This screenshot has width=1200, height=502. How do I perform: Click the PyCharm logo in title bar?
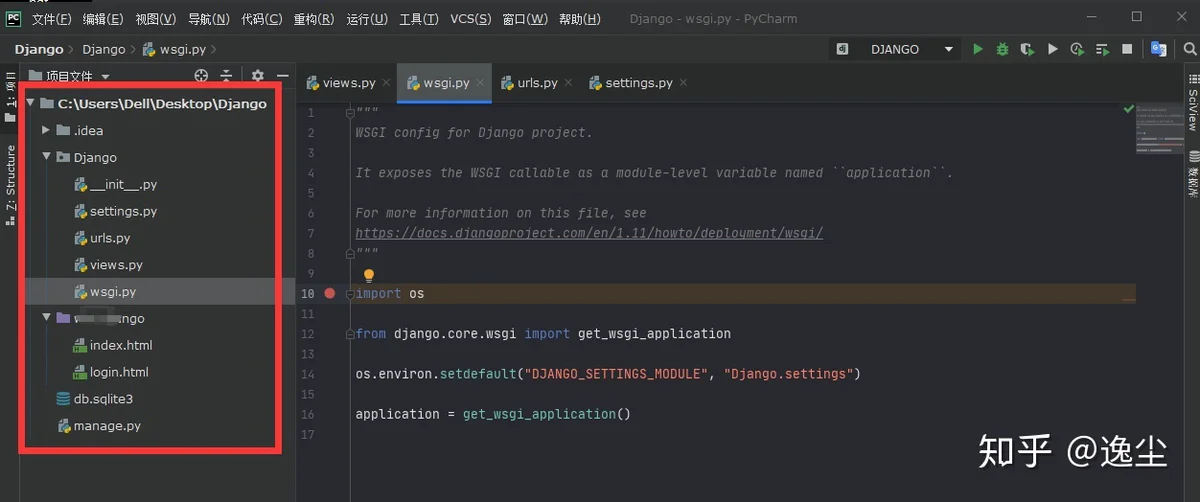tap(14, 18)
